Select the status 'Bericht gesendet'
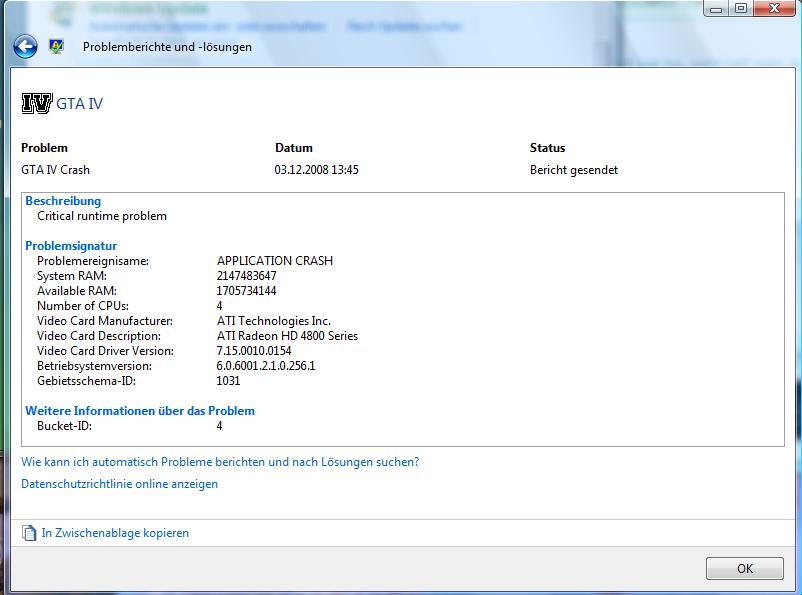The height and width of the screenshot is (595, 802). point(574,170)
